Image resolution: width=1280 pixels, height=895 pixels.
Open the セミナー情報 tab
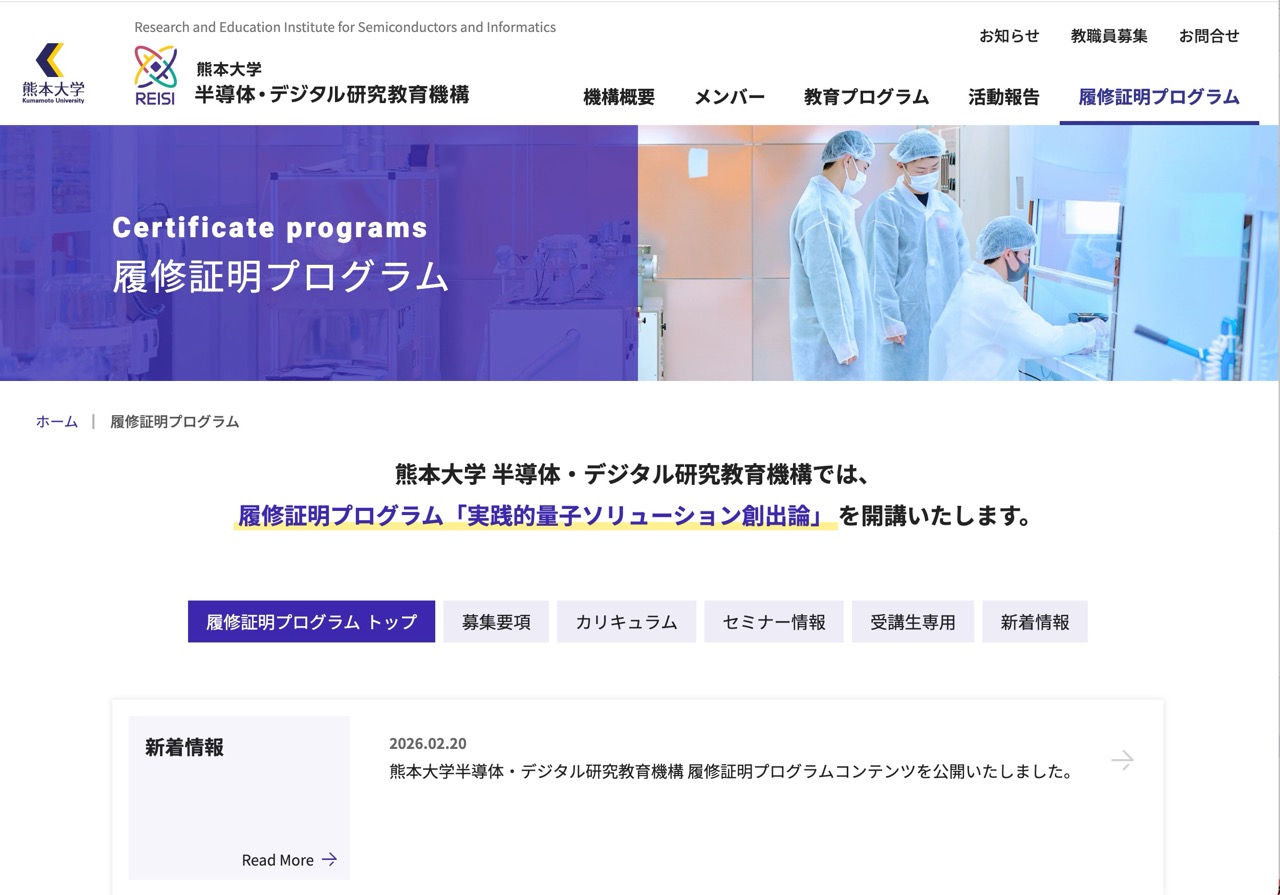(x=774, y=621)
